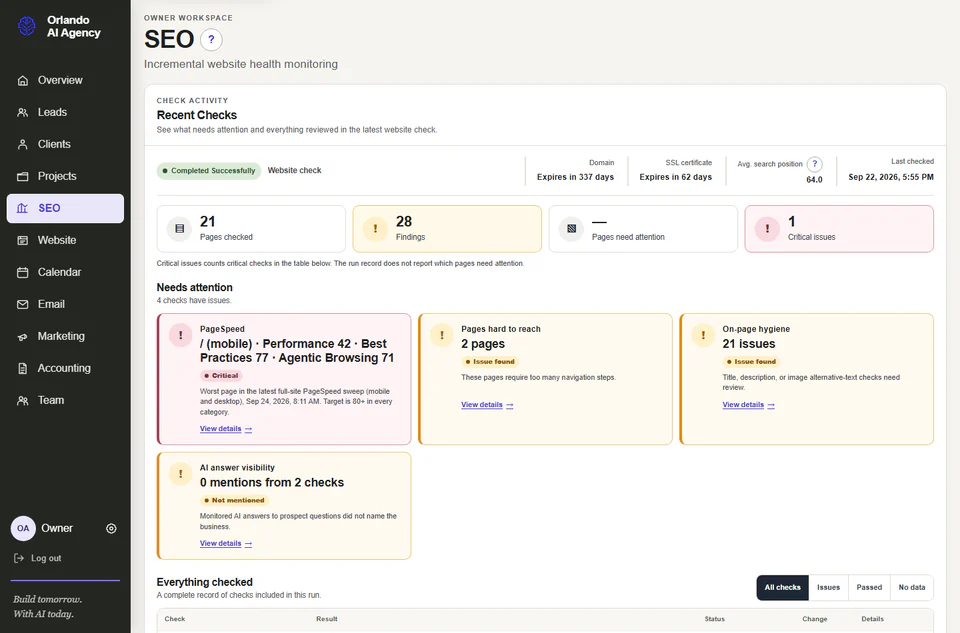The width and height of the screenshot is (960, 633).
Task: Click the Pages hard to reach warning icon
Action: [442, 335]
